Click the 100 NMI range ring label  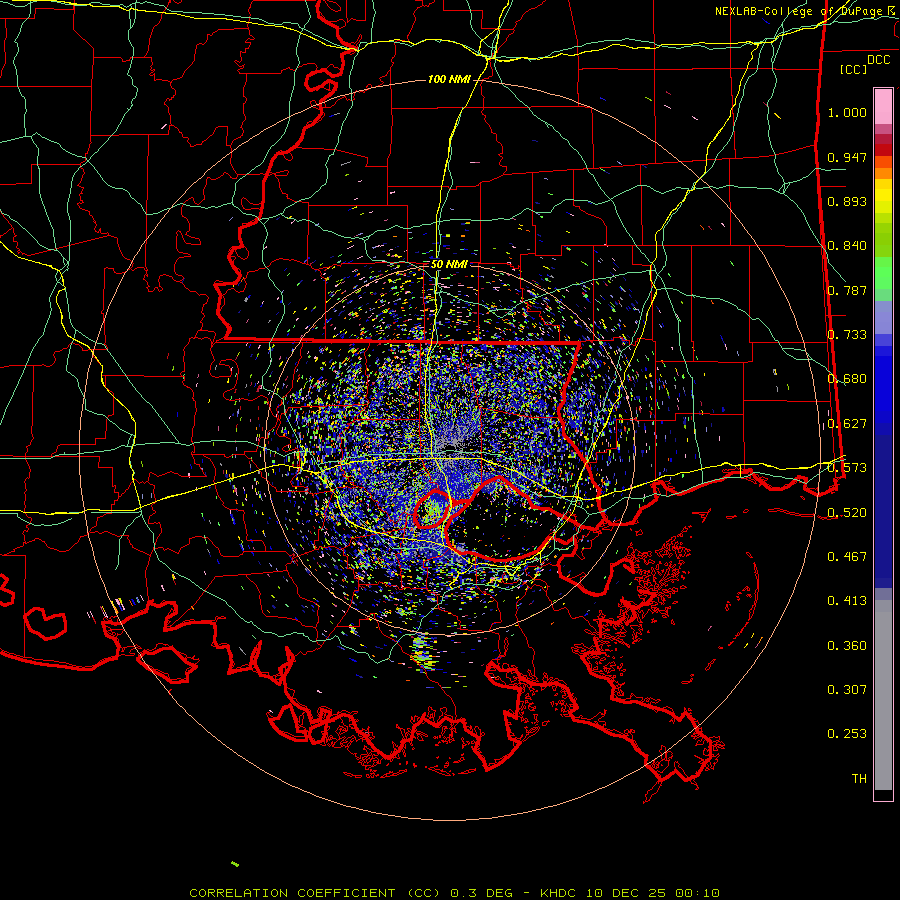pos(449,79)
